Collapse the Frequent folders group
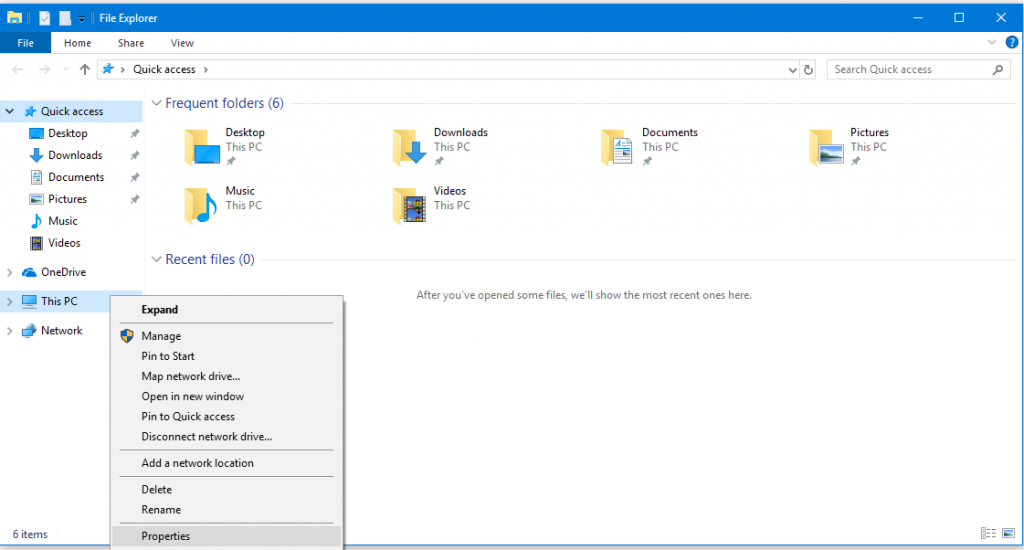This screenshot has width=1024, height=550. [156, 103]
